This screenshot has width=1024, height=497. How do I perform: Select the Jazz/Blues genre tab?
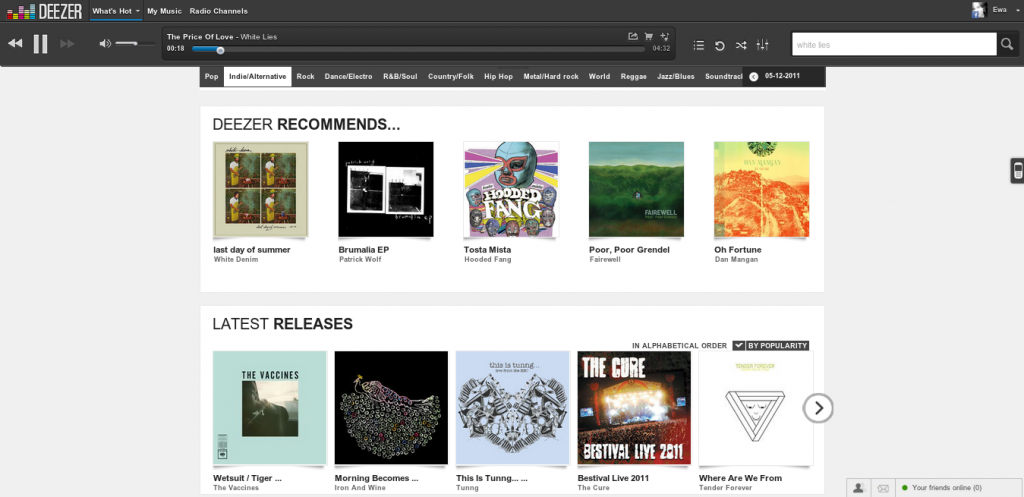[676, 76]
